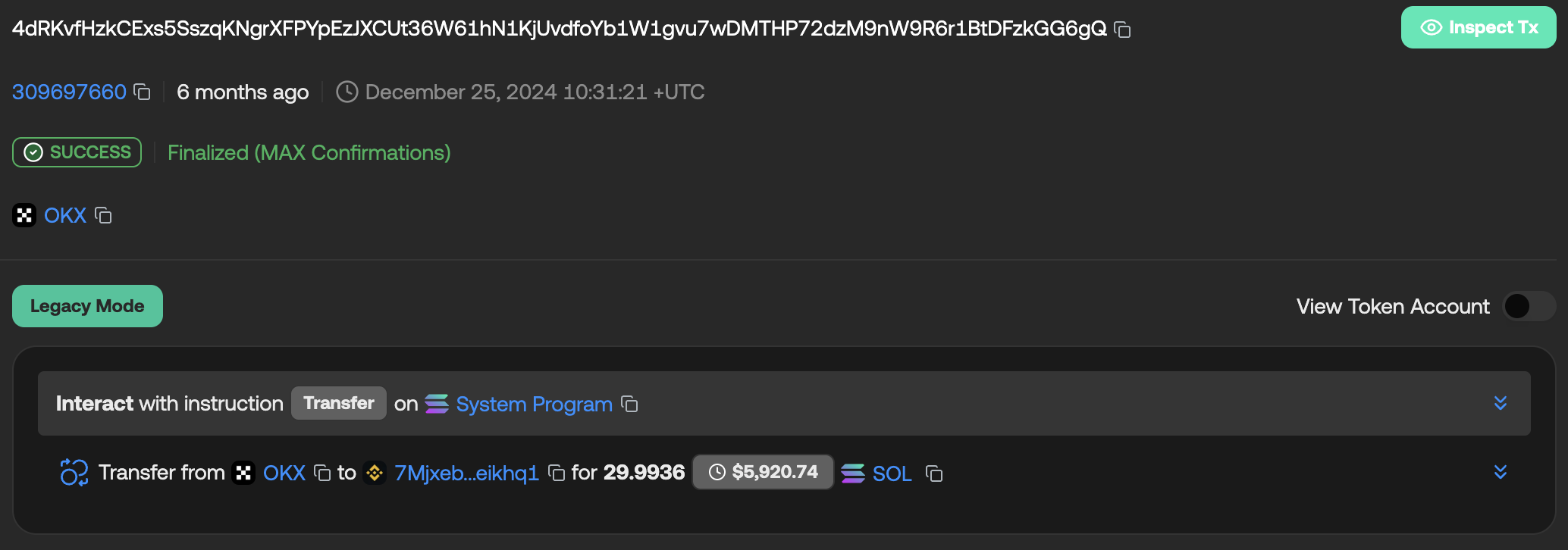The width and height of the screenshot is (1568, 550).
Task: Click the Transfer instruction tag
Action: coord(339,403)
